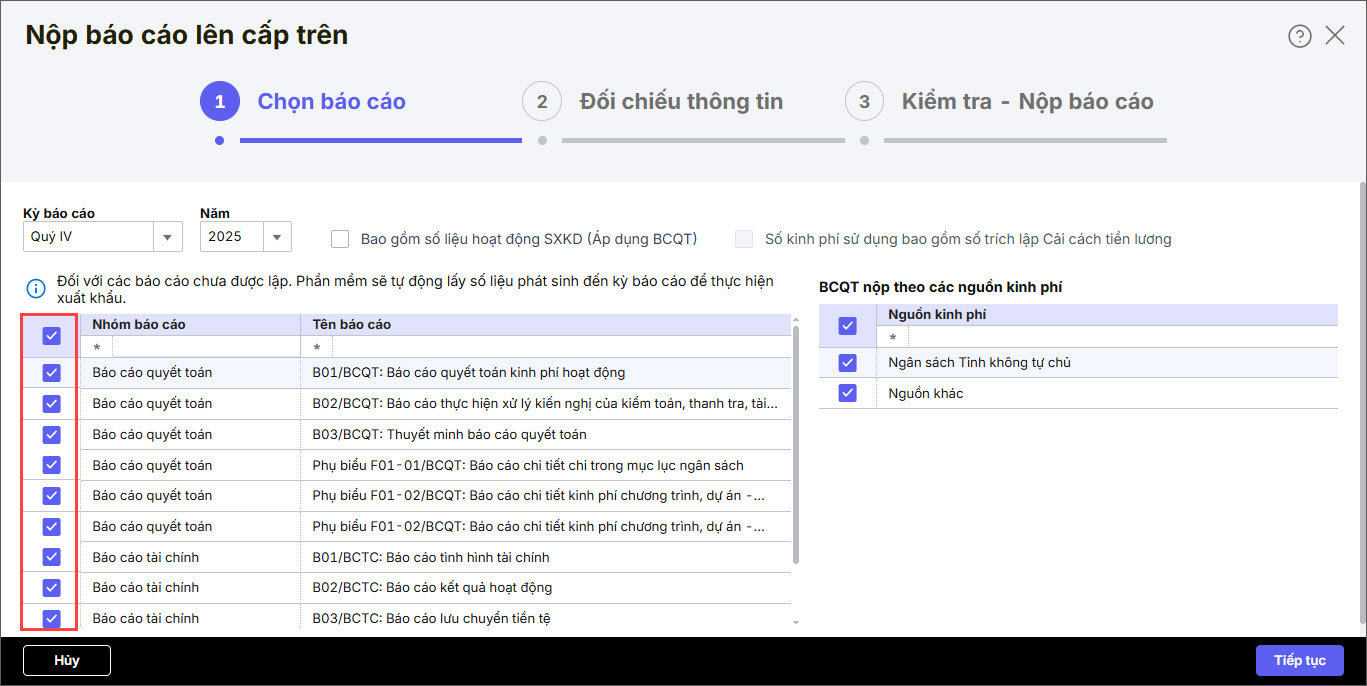1367x686 pixels.
Task: Expand the Kỳ báo cáo dropdown
Action: pos(167,237)
